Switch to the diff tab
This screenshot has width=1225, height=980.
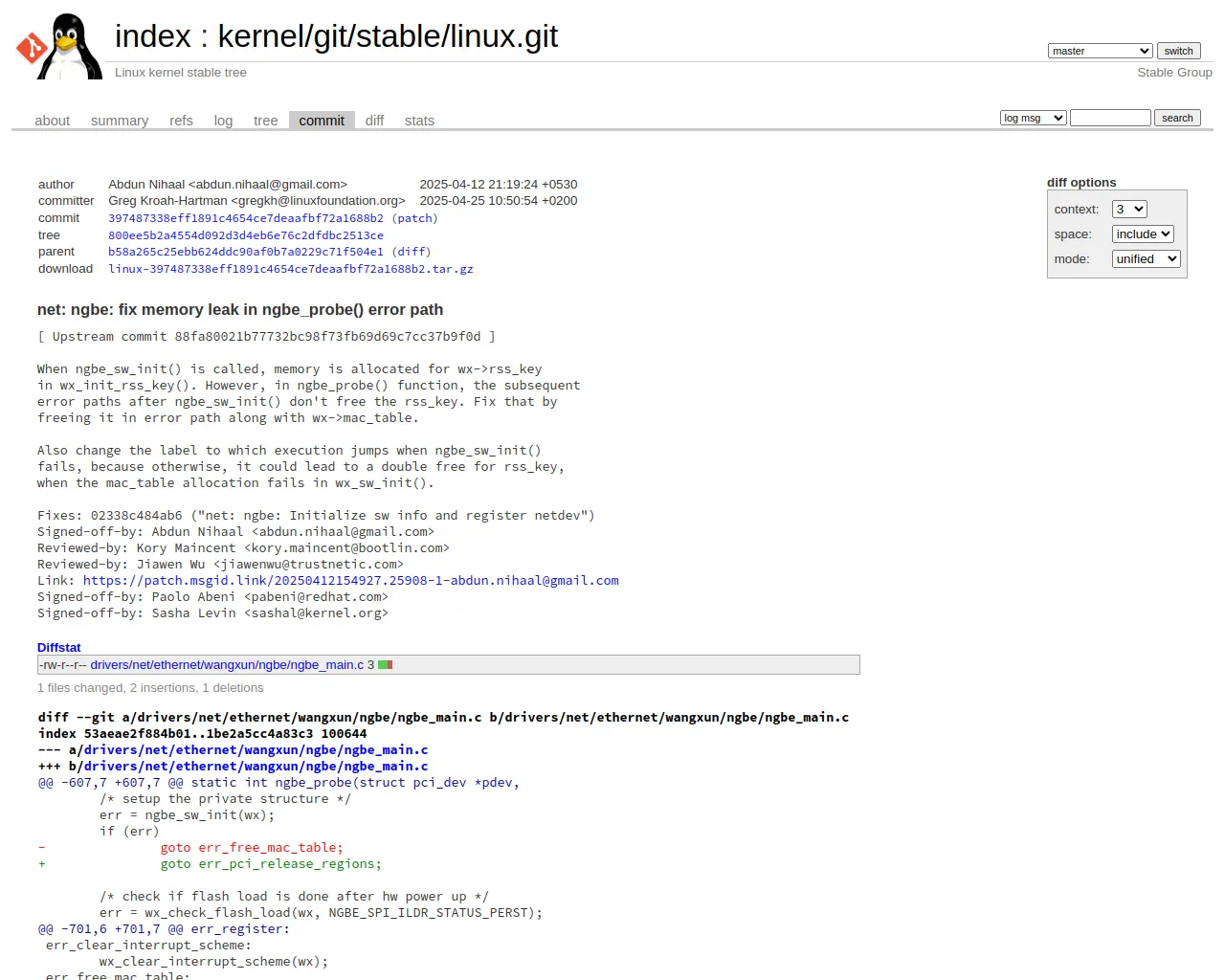374,121
